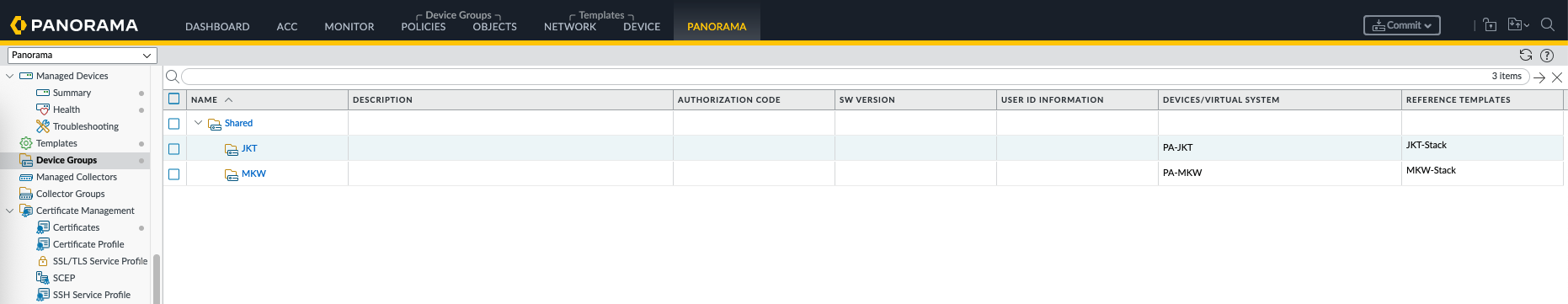Focus the filter search input field
The image size is (1568, 304).
855,77
